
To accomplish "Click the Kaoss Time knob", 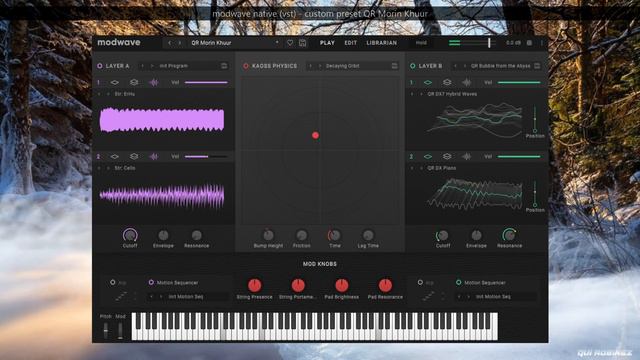I will 334,235.
